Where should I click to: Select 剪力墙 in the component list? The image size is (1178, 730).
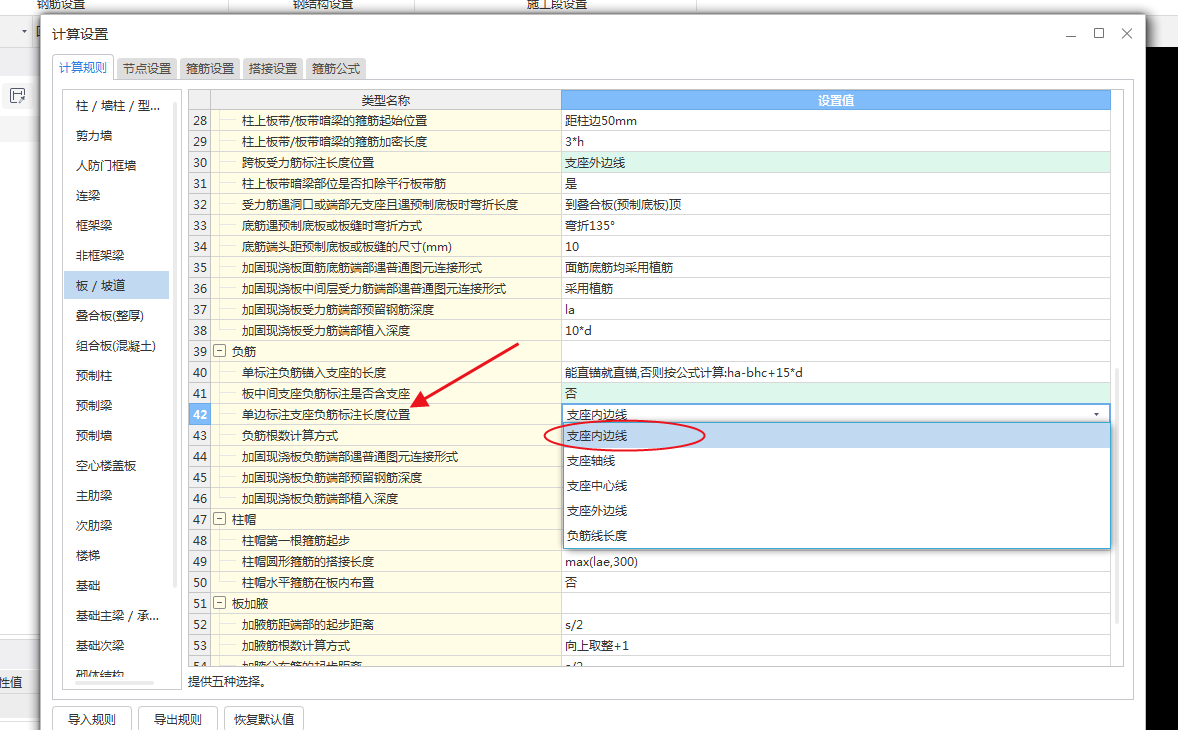(117, 136)
